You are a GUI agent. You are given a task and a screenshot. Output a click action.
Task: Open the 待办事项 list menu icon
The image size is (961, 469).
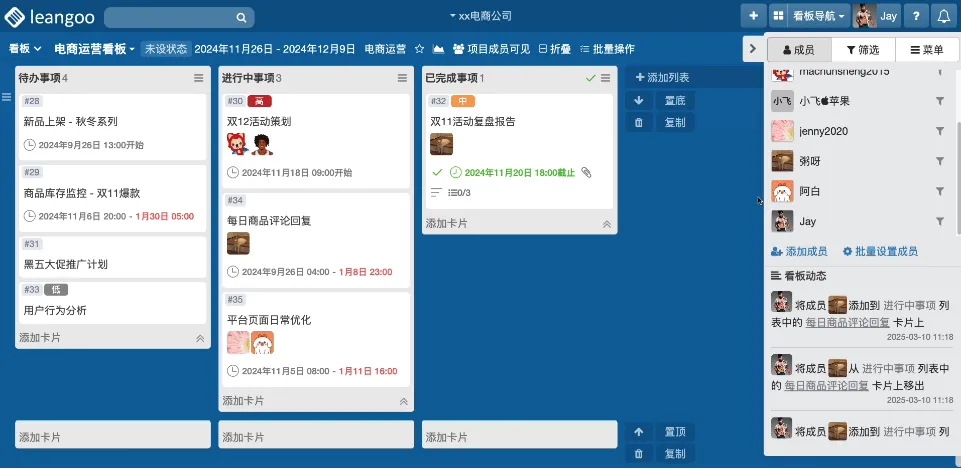[199, 78]
